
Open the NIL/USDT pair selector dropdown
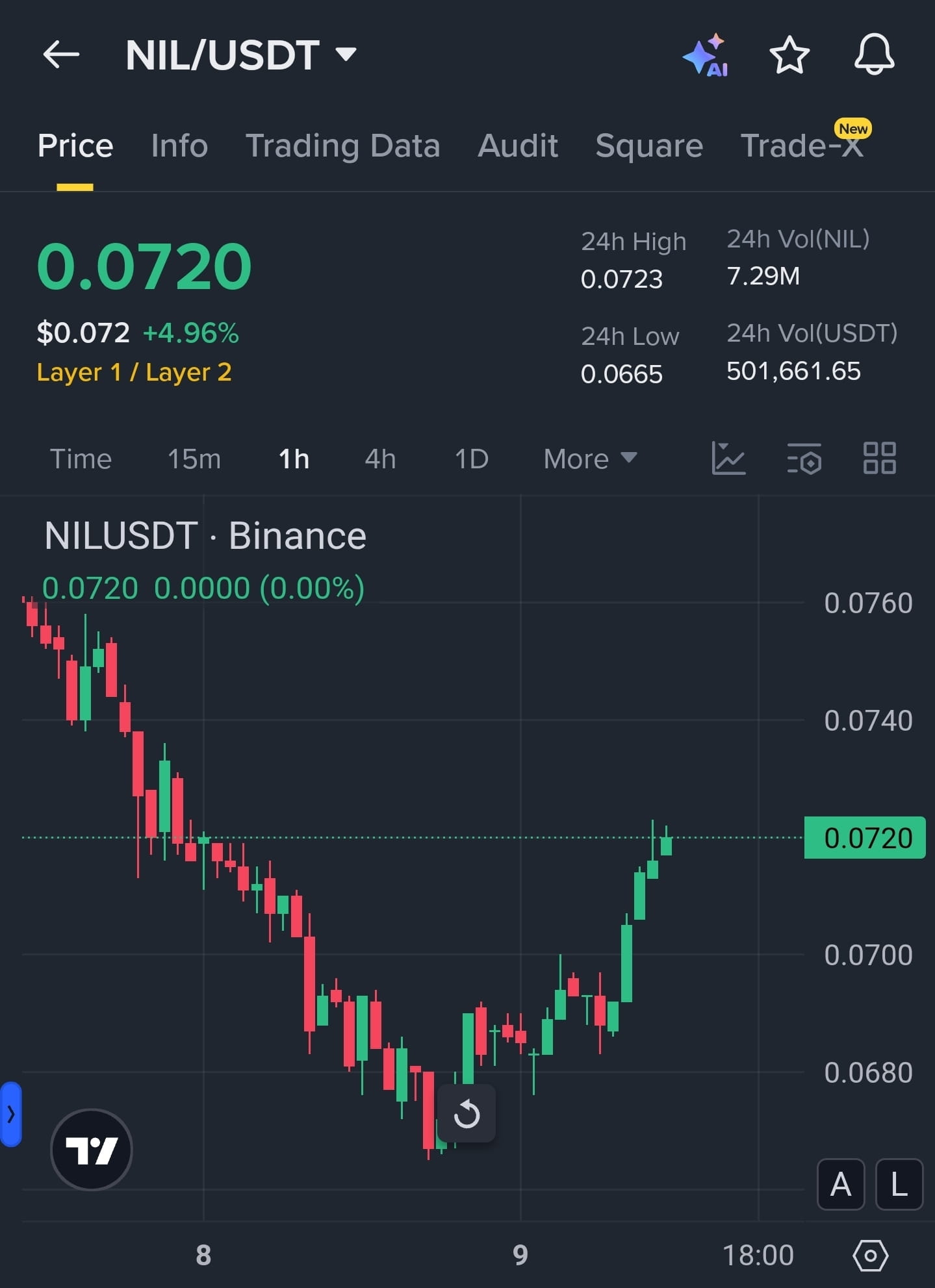[241, 55]
